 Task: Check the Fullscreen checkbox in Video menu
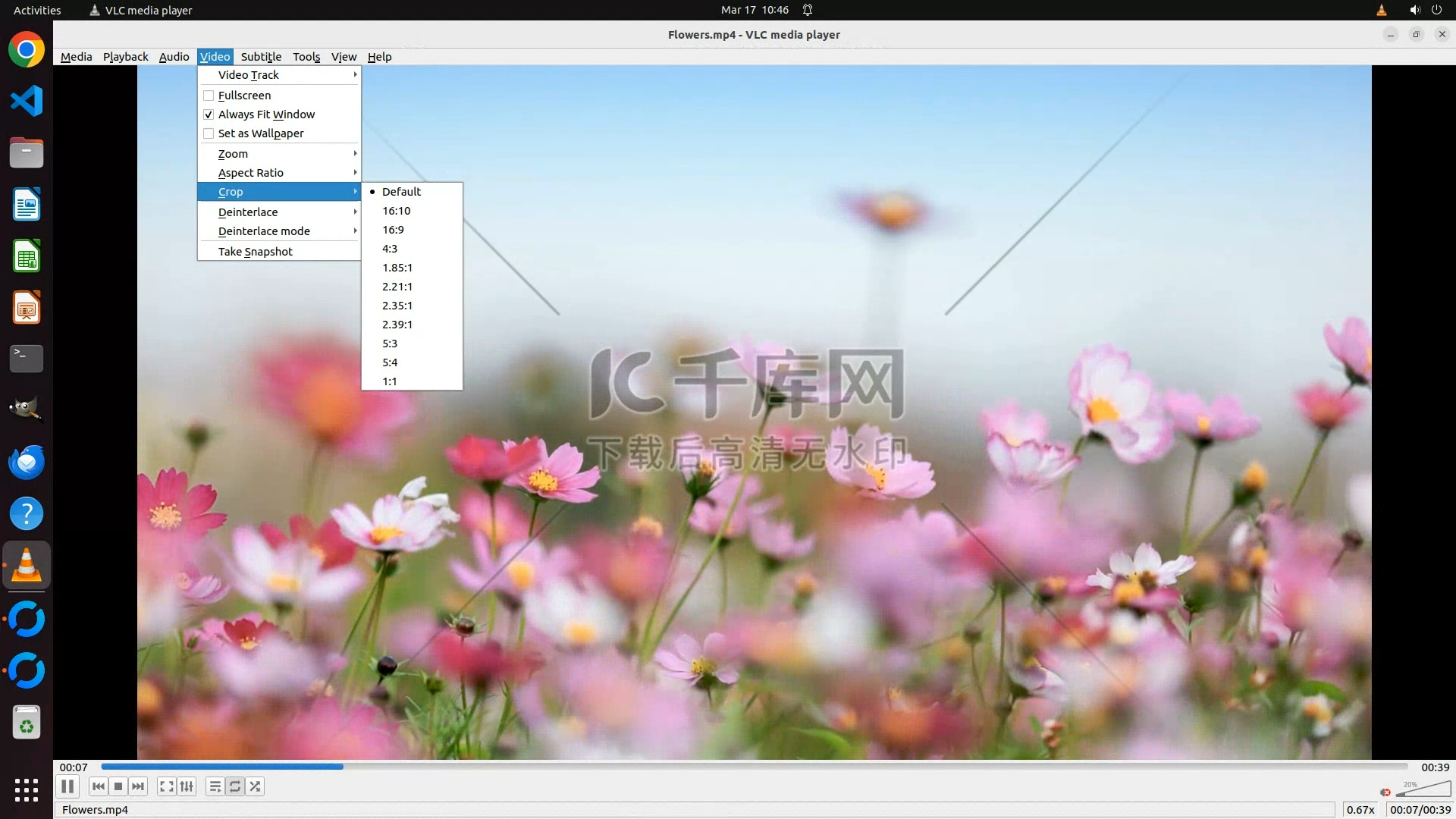click(209, 96)
